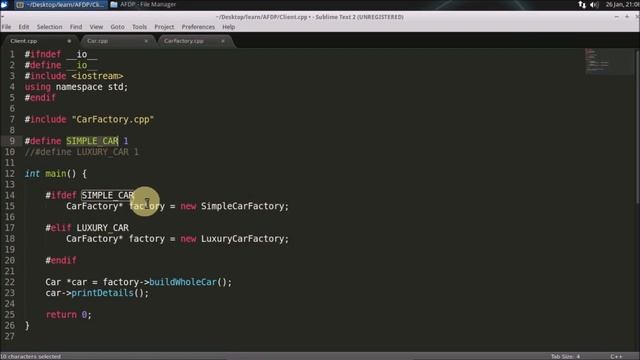Click the #endif on line 5
The image size is (640, 360).
pyautogui.click(x=40, y=98)
